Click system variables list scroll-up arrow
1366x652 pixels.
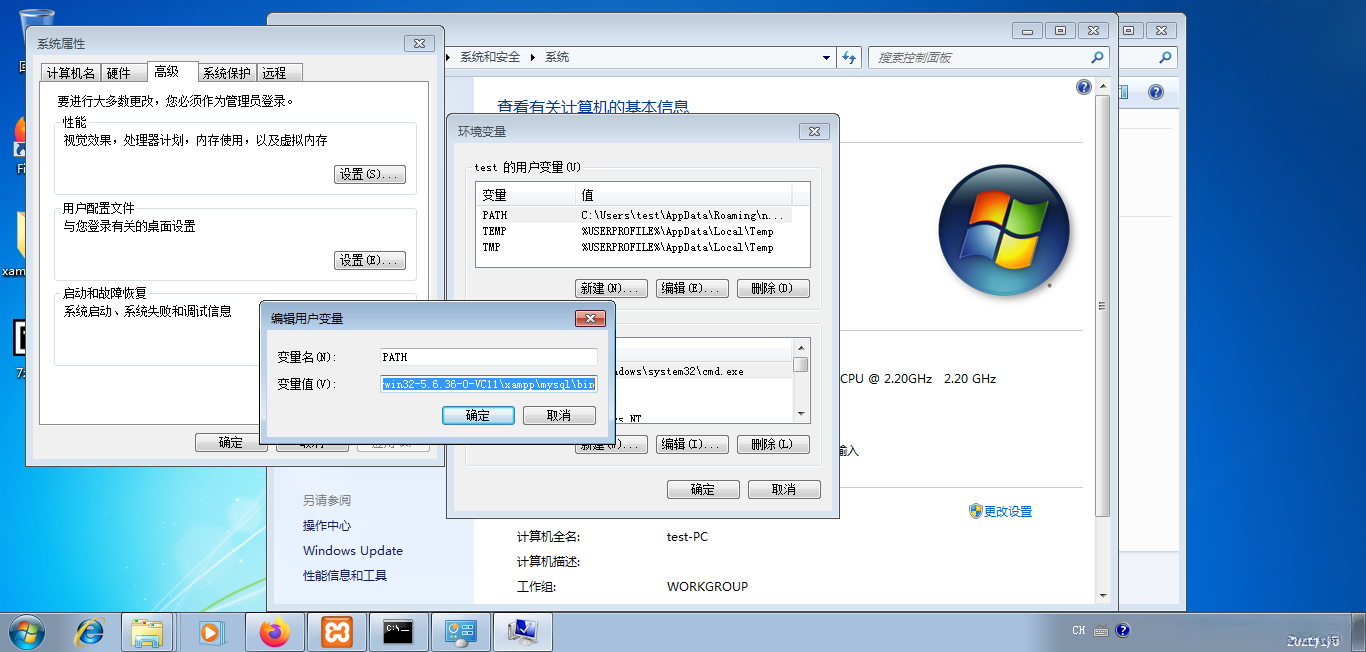coord(800,347)
